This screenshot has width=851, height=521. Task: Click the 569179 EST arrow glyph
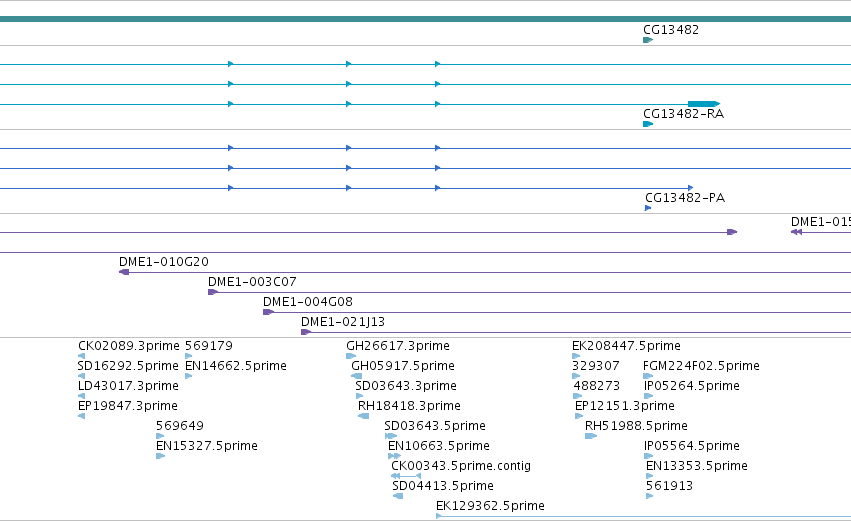(x=189, y=356)
